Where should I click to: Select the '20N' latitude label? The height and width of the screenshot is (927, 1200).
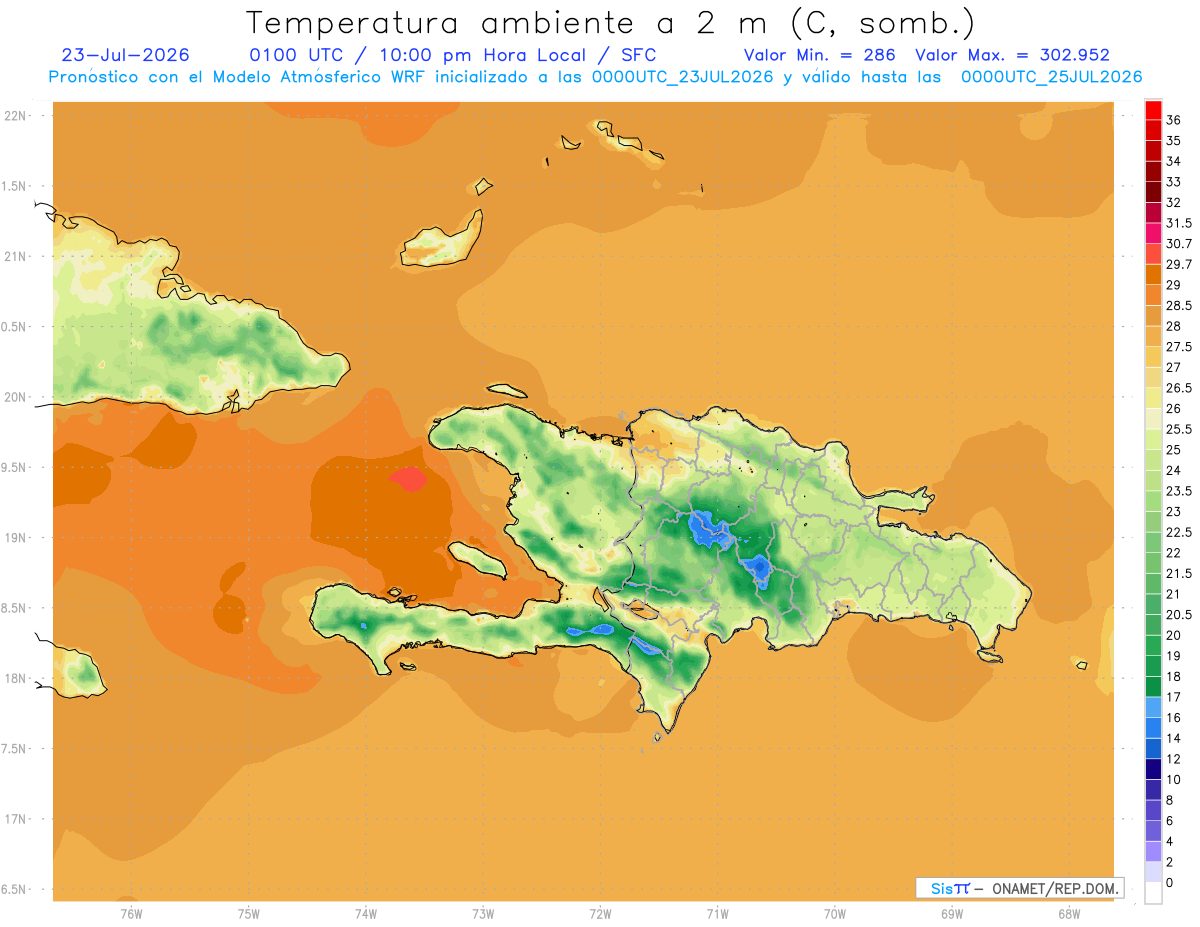click(14, 397)
